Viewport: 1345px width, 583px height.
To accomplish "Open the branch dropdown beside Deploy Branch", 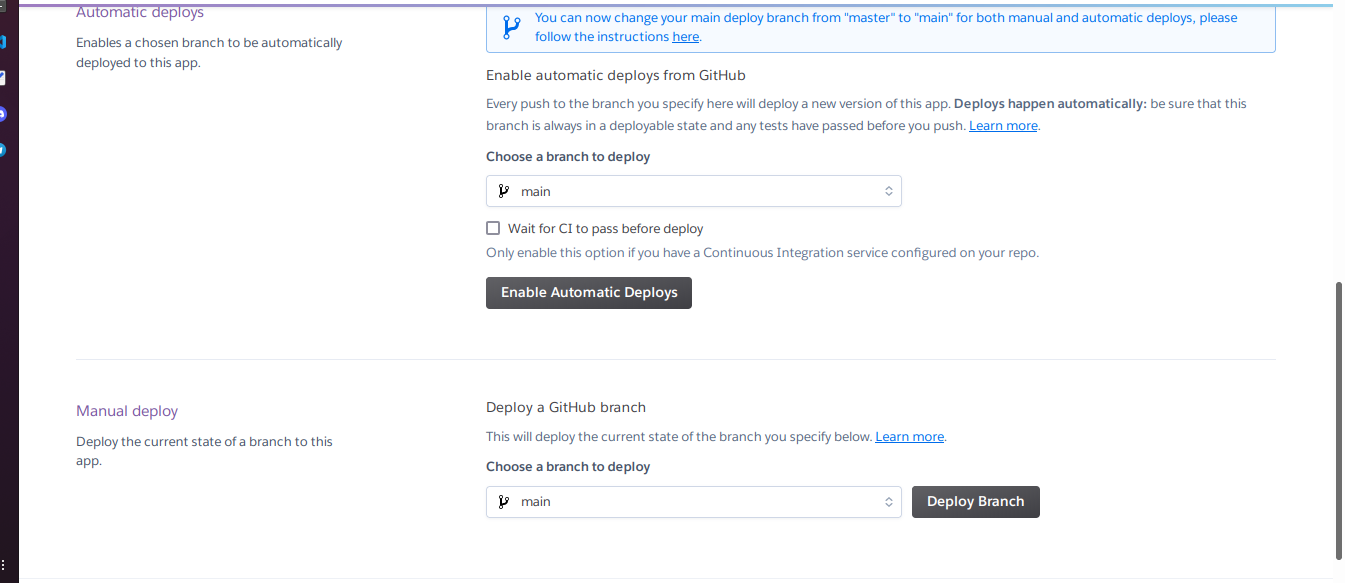I will [x=694, y=502].
